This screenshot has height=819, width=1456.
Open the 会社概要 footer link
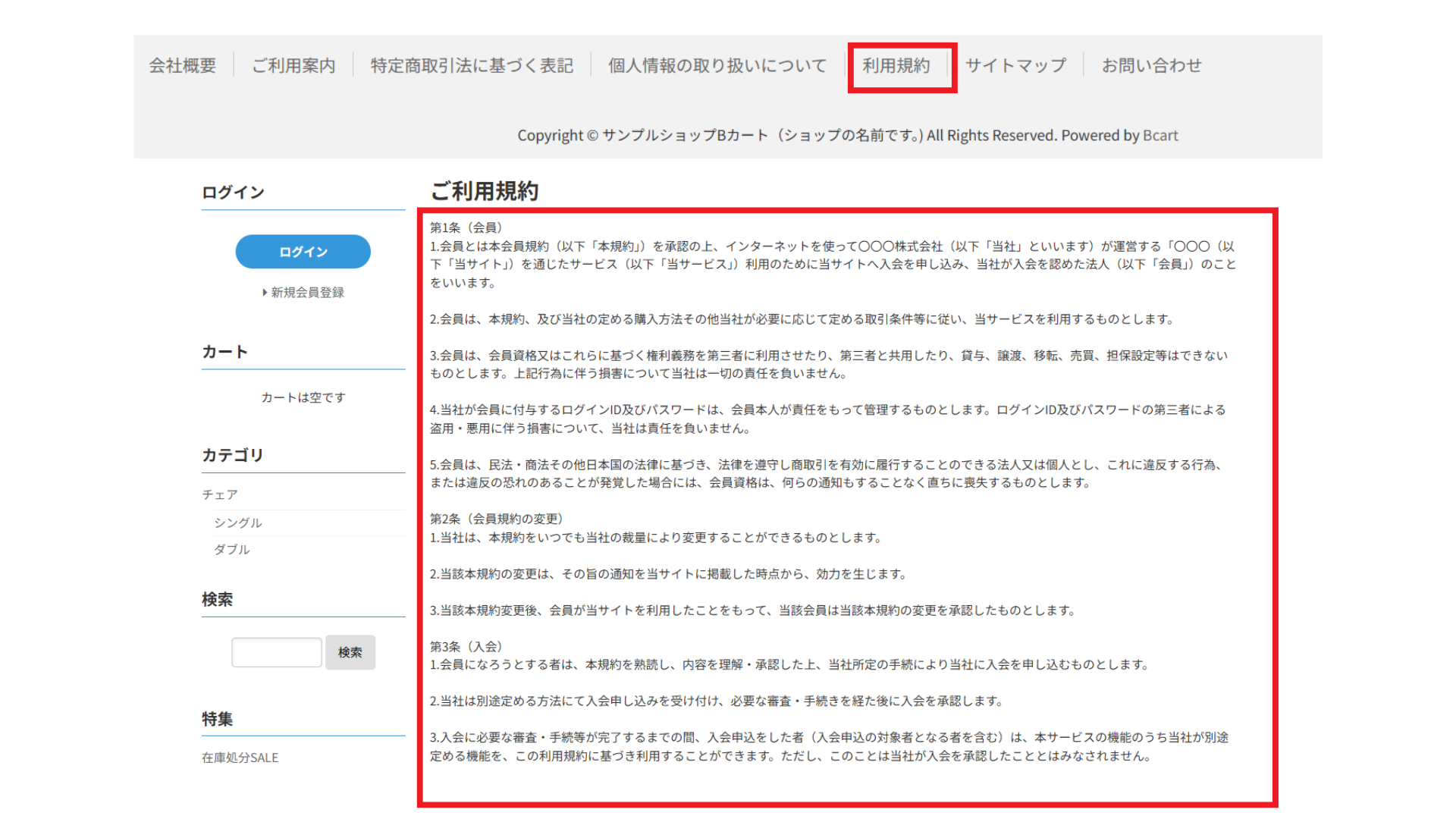[x=182, y=66]
